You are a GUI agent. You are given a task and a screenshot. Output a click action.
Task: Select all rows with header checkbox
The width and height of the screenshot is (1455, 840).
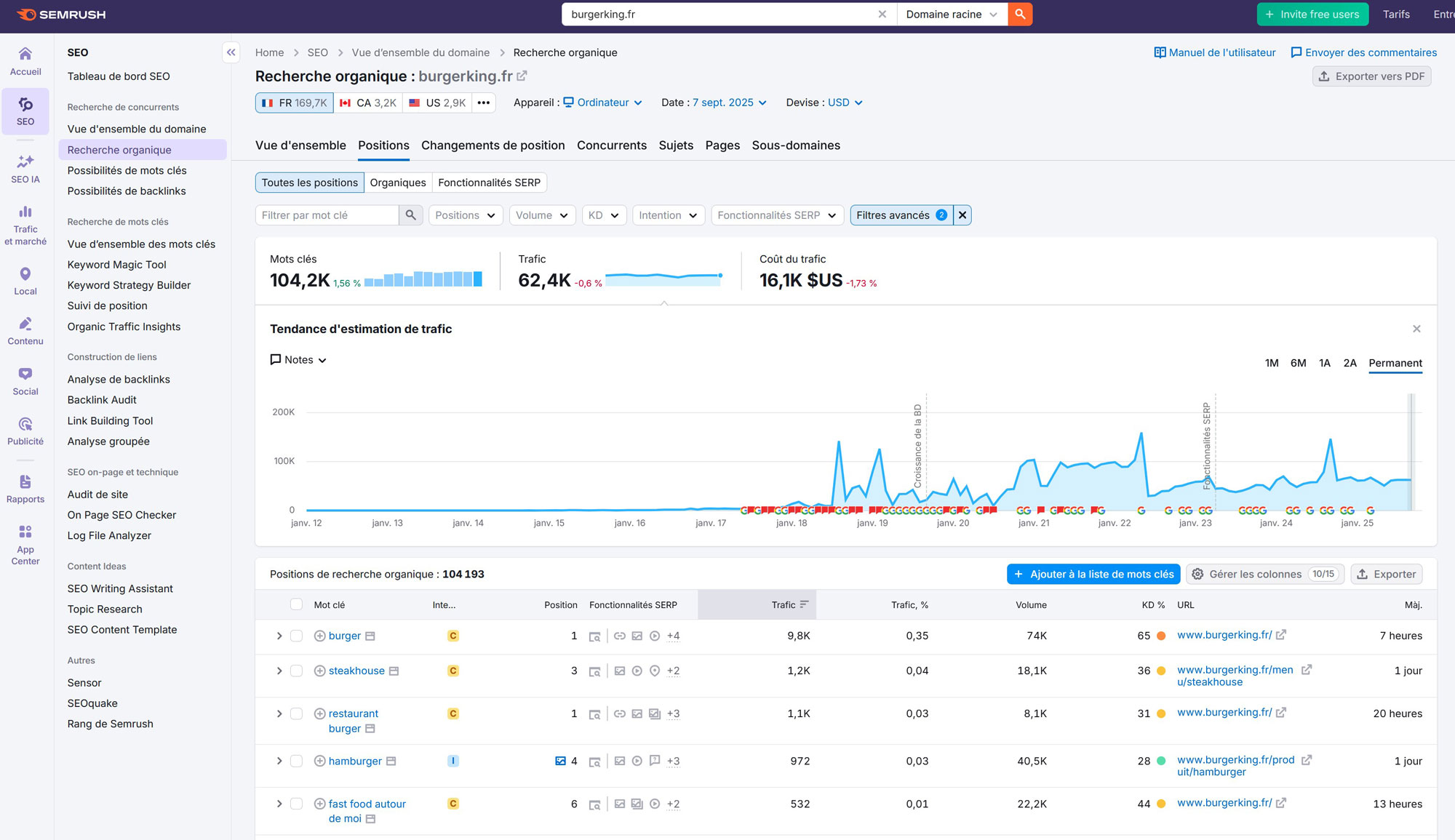(296, 604)
